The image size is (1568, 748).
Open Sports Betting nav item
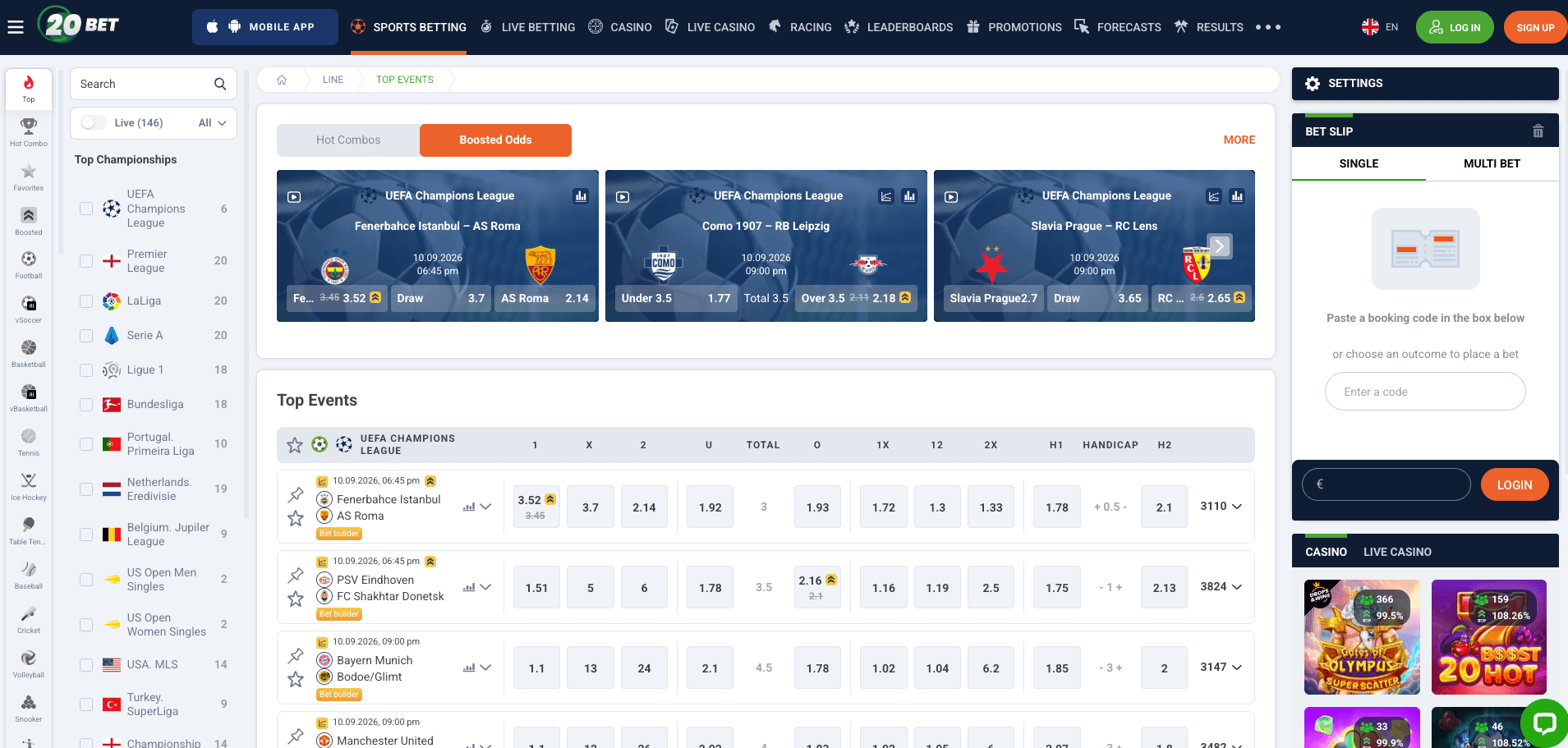pos(408,27)
